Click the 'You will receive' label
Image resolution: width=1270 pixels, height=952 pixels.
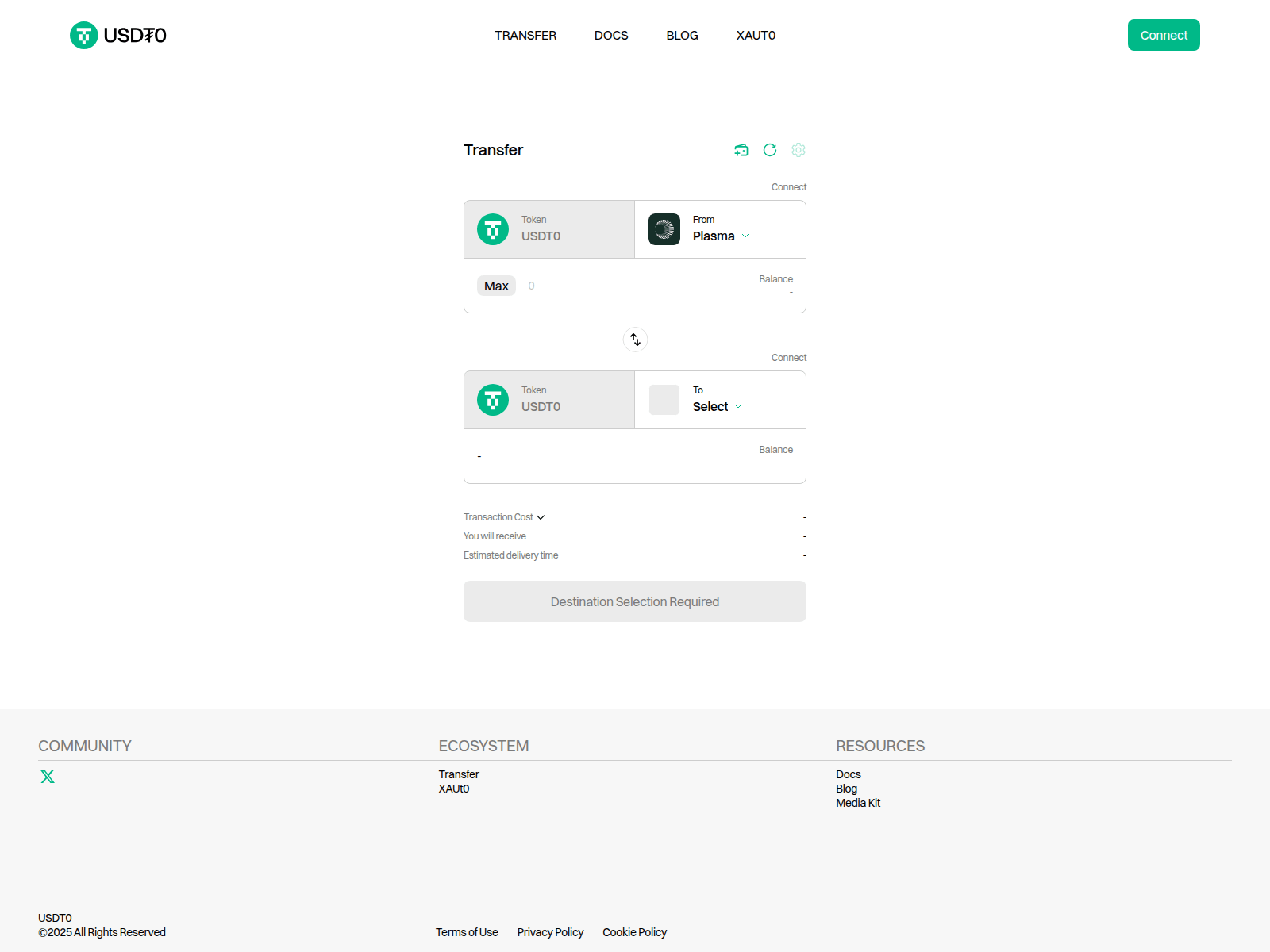[x=495, y=536]
